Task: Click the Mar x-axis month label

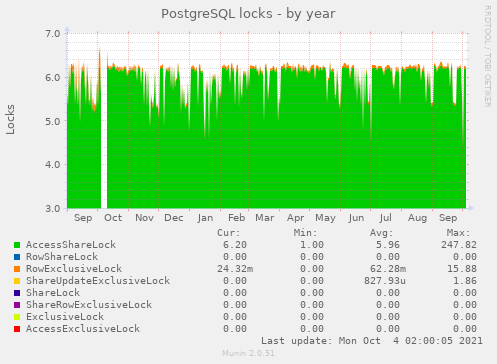Action: (x=265, y=218)
